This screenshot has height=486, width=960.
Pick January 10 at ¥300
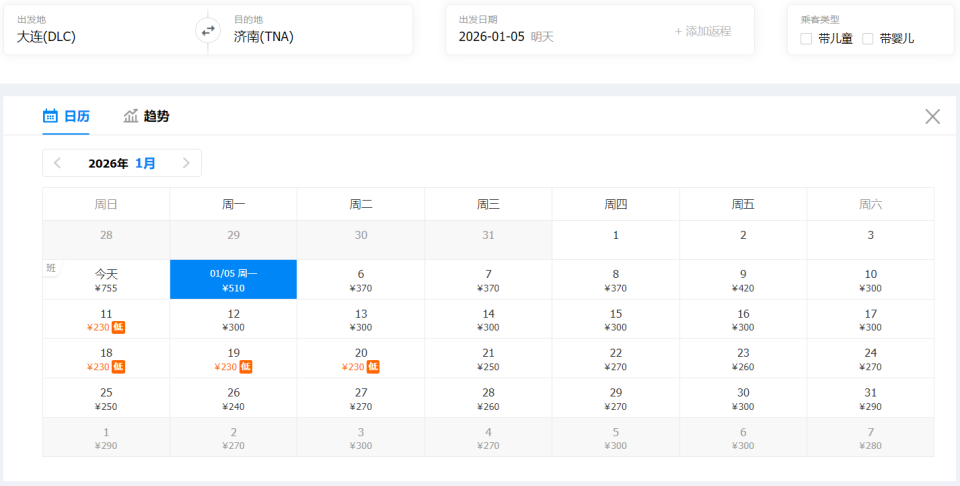coord(870,280)
